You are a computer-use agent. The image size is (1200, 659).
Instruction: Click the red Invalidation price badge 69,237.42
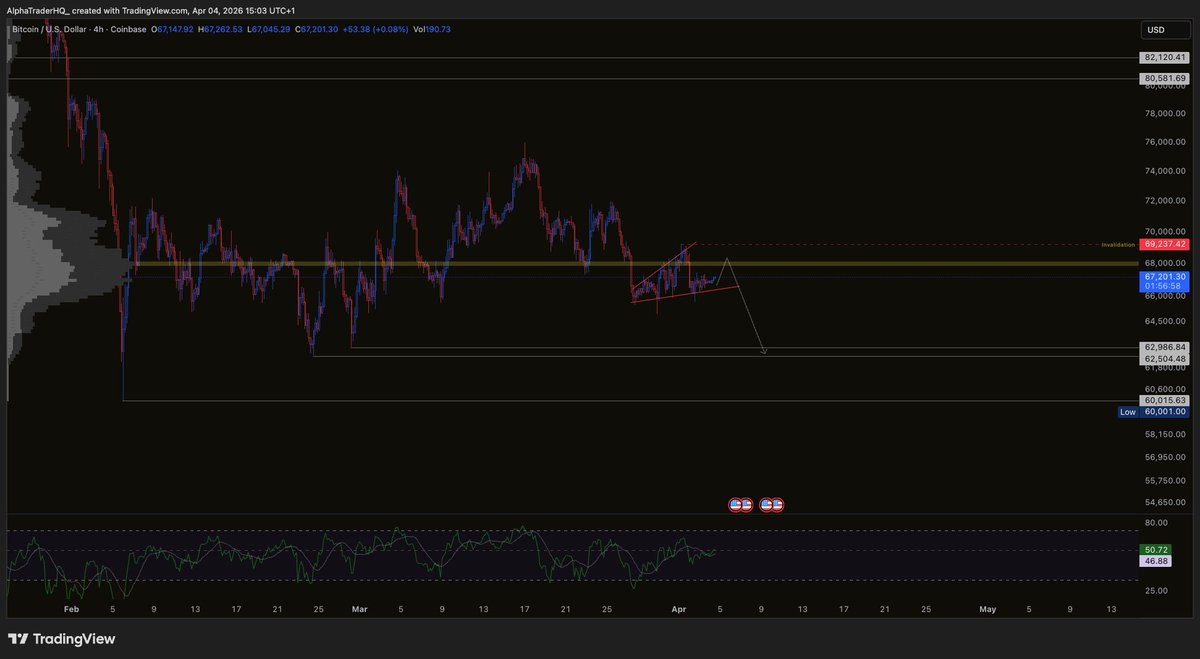point(1163,243)
